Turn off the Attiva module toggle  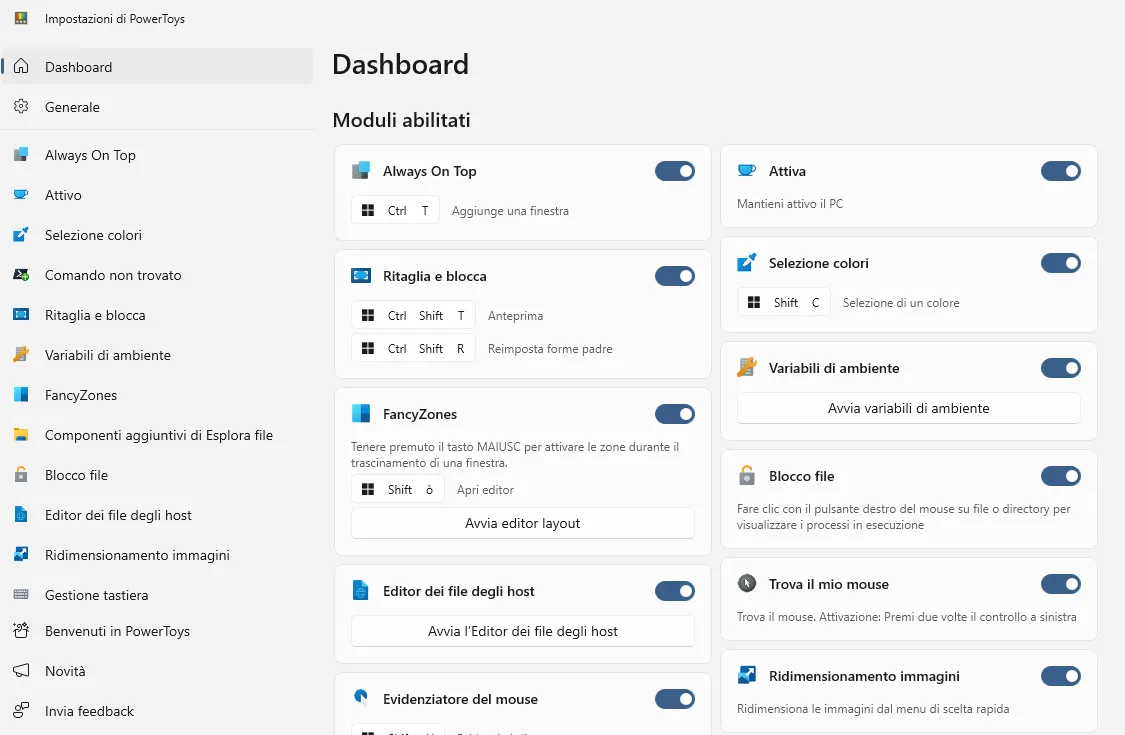[1061, 171]
